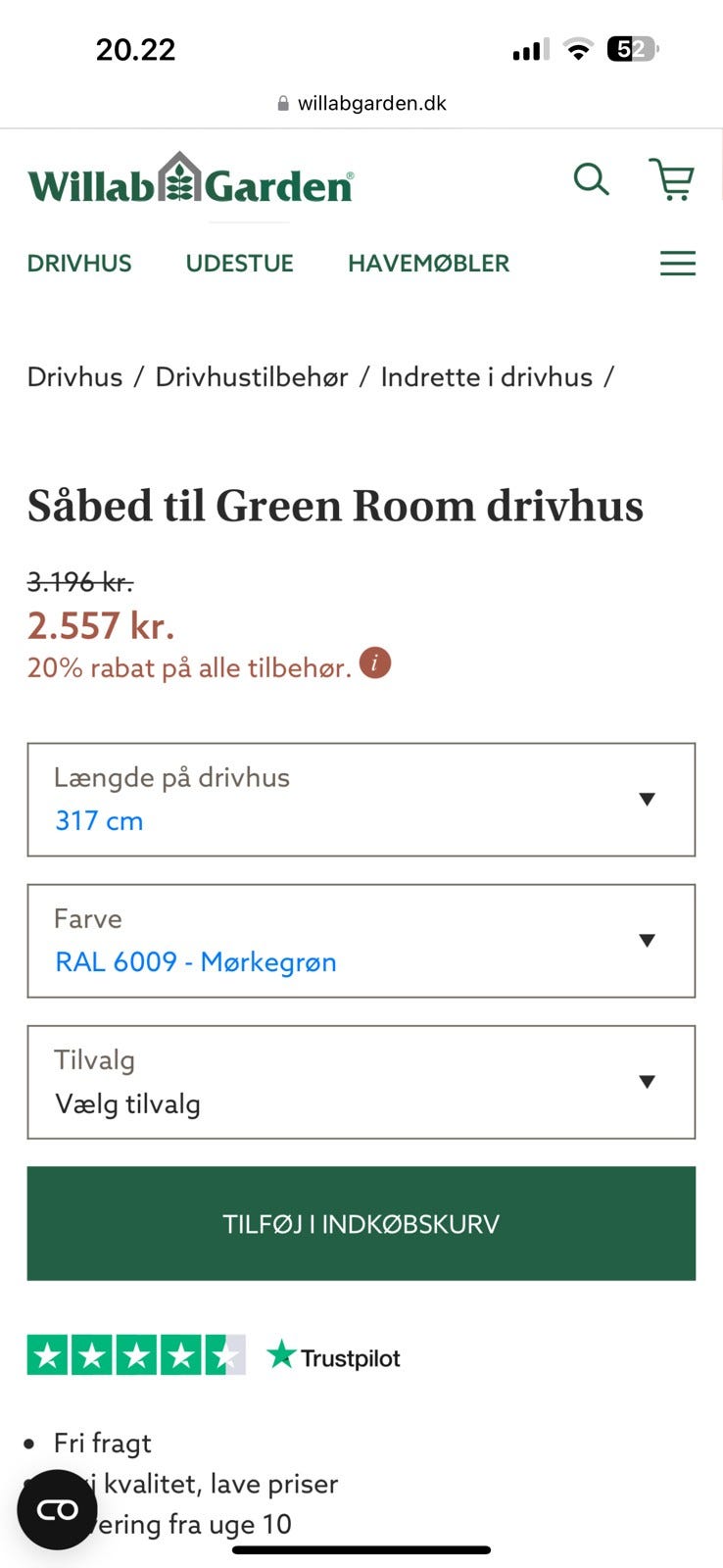Image resolution: width=723 pixels, height=1568 pixels.
Task: Open the shopping cart icon
Action: [x=672, y=179]
